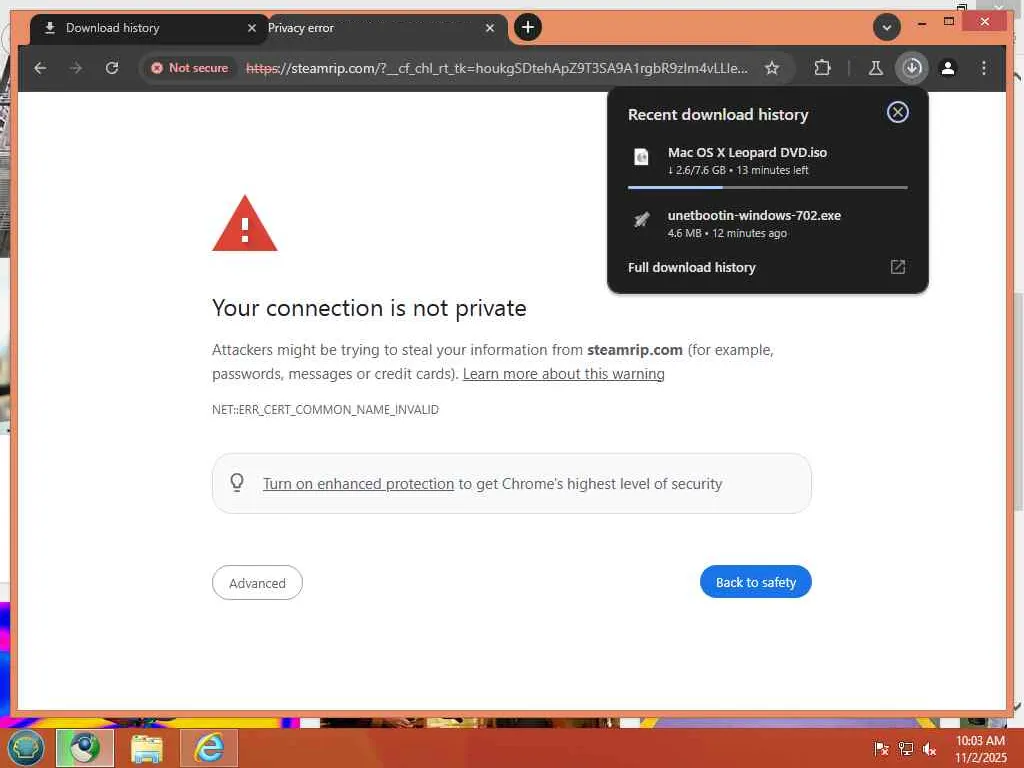The image size is (1024, 768).
Task: Open the profile avatar icon
Action: click(948, 68)
